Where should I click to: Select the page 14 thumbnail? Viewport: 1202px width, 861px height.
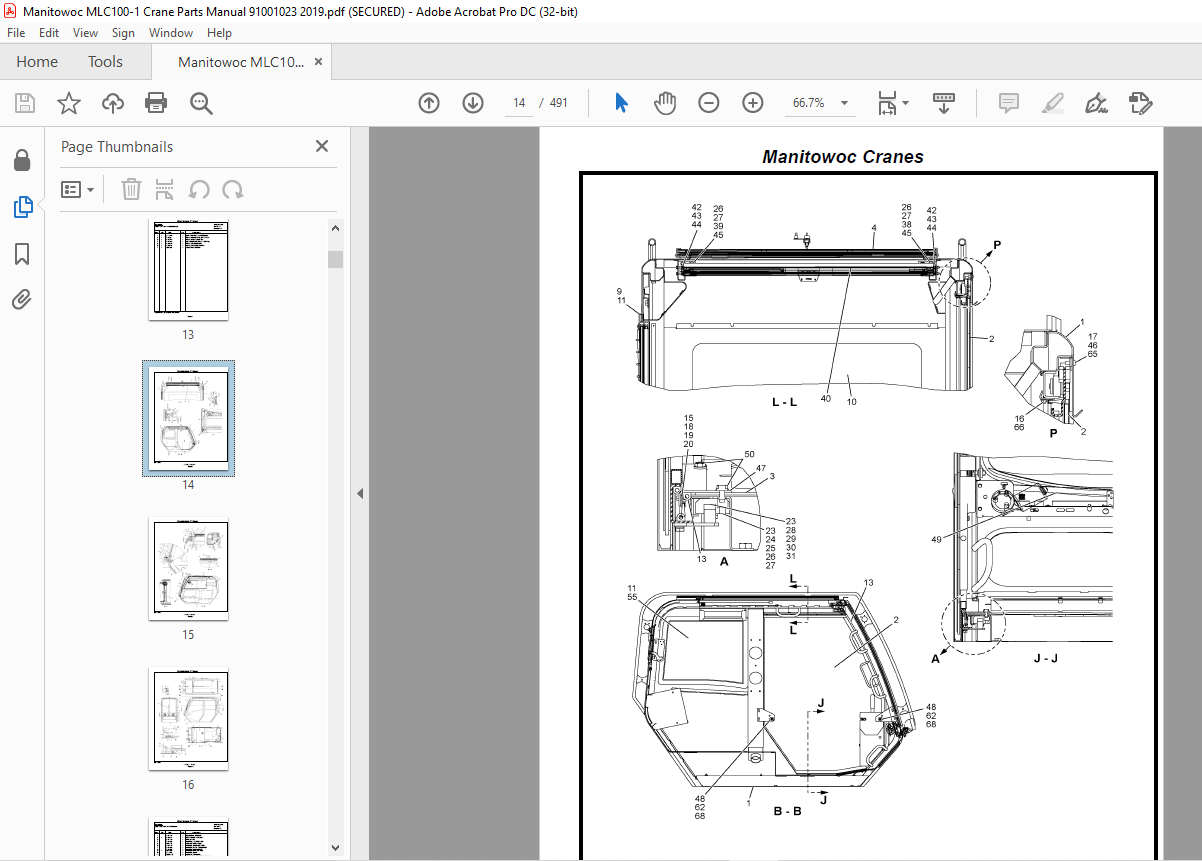tap(188, 418)
